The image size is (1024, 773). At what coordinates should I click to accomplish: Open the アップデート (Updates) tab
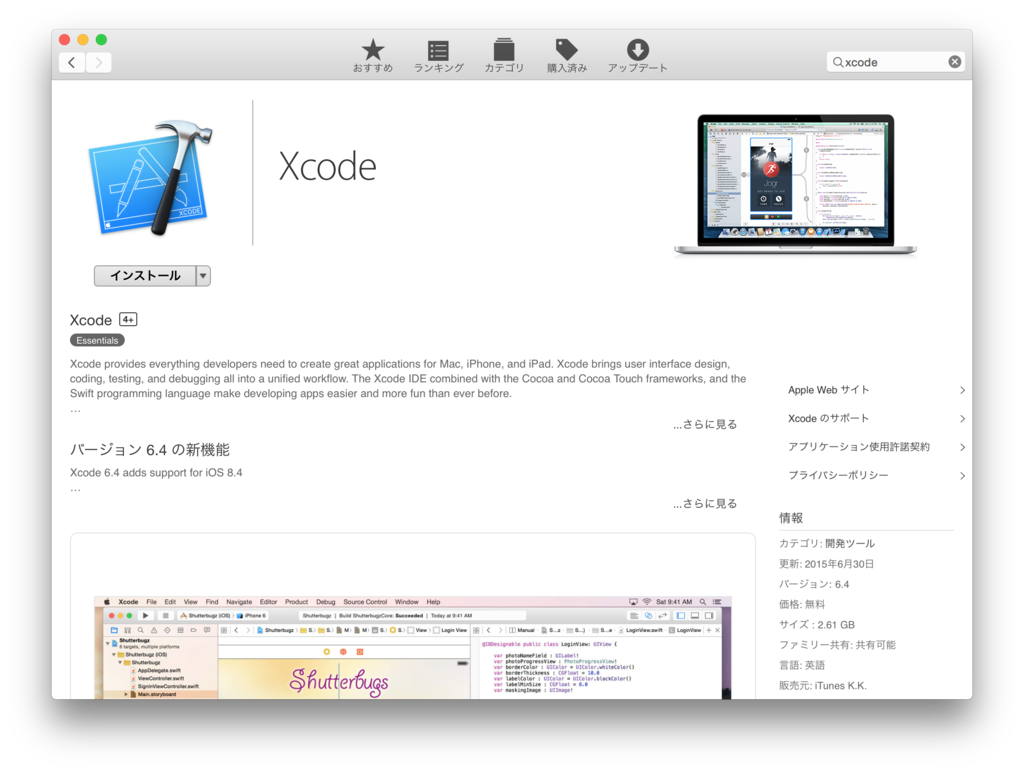pos(637,56)
